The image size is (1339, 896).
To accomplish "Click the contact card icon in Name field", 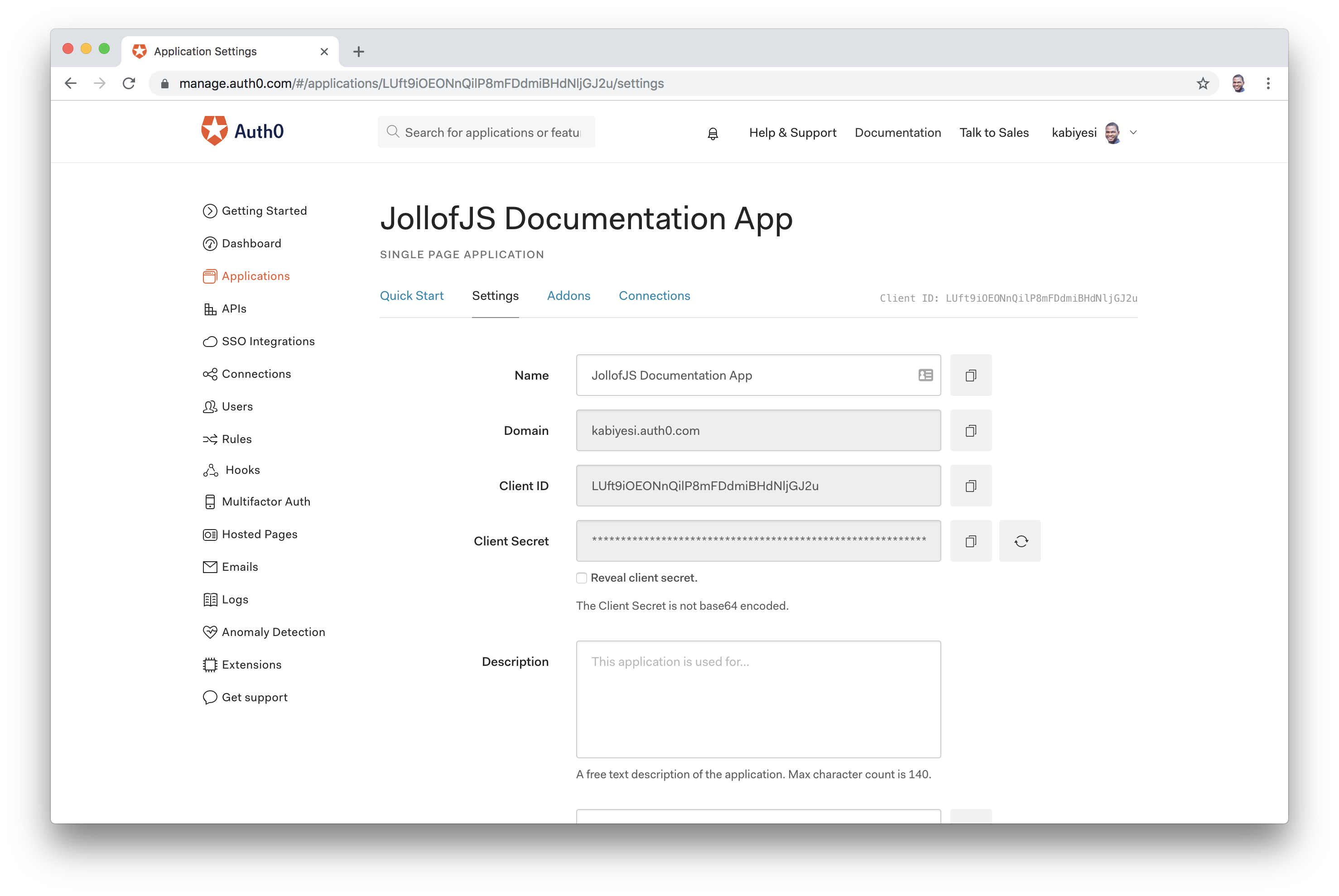I will point(925,376).
